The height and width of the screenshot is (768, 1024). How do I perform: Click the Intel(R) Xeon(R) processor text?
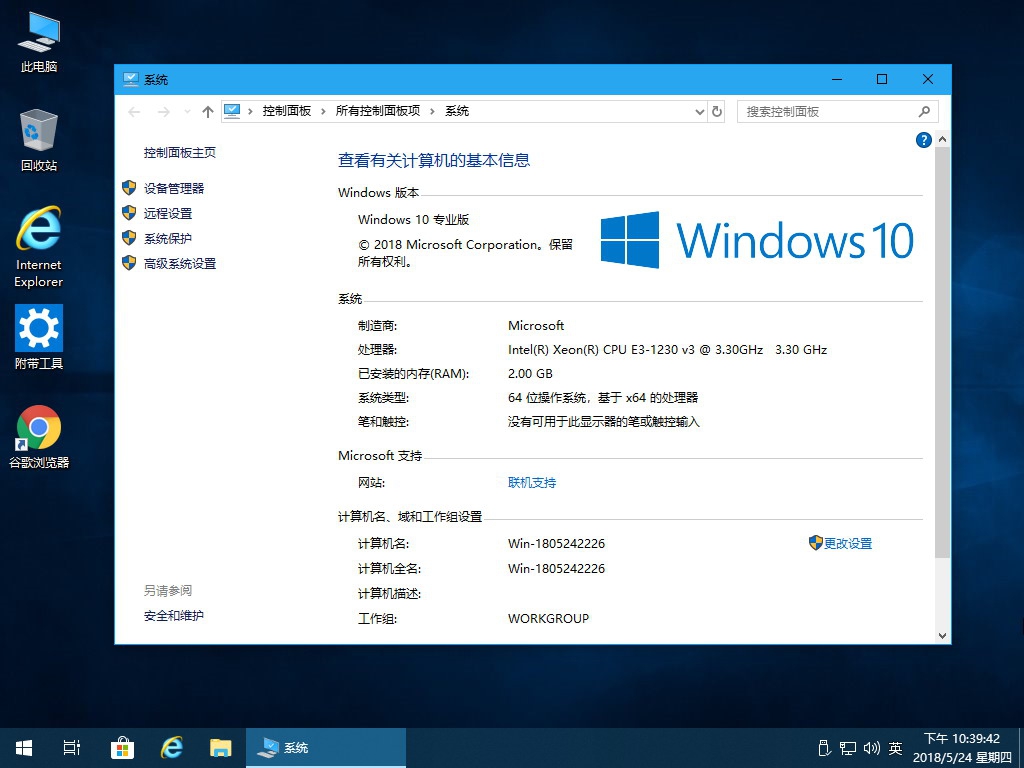[667, 349]
